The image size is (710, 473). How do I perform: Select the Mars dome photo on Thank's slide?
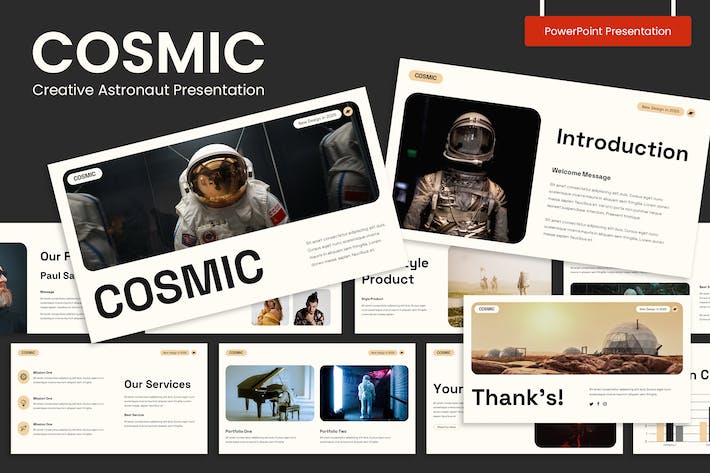[577, 338]
